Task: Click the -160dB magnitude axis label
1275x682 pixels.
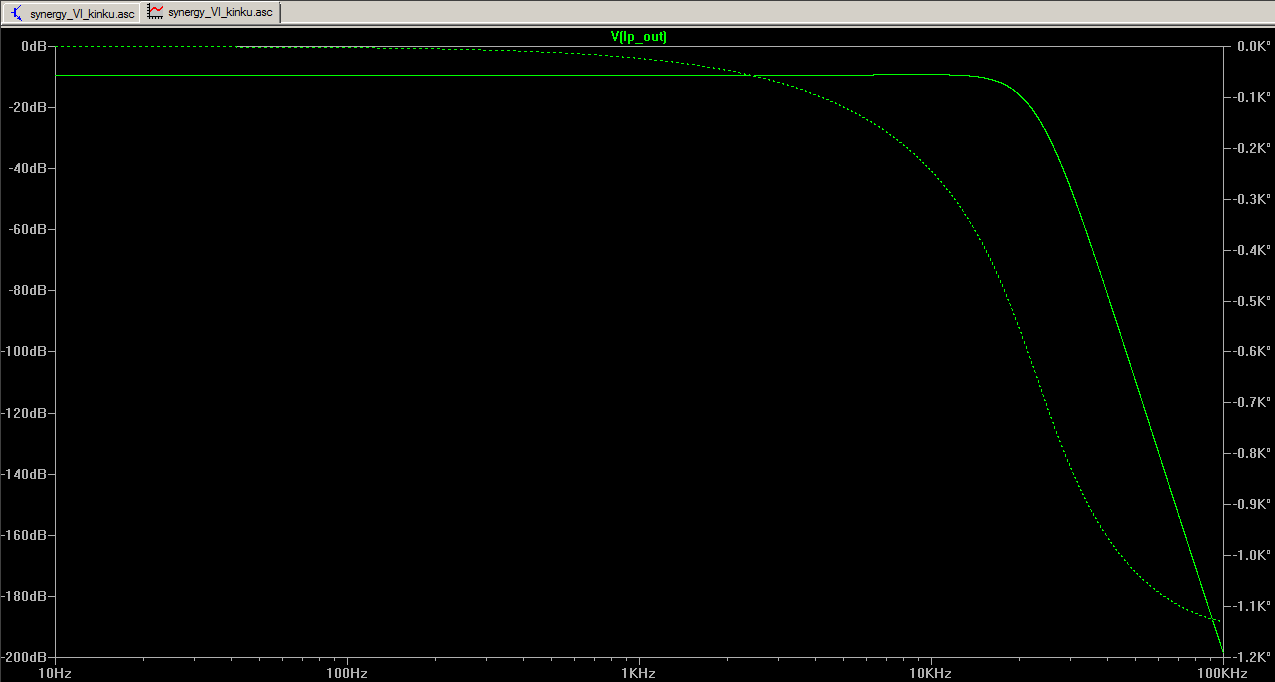Action: point(26,535)
